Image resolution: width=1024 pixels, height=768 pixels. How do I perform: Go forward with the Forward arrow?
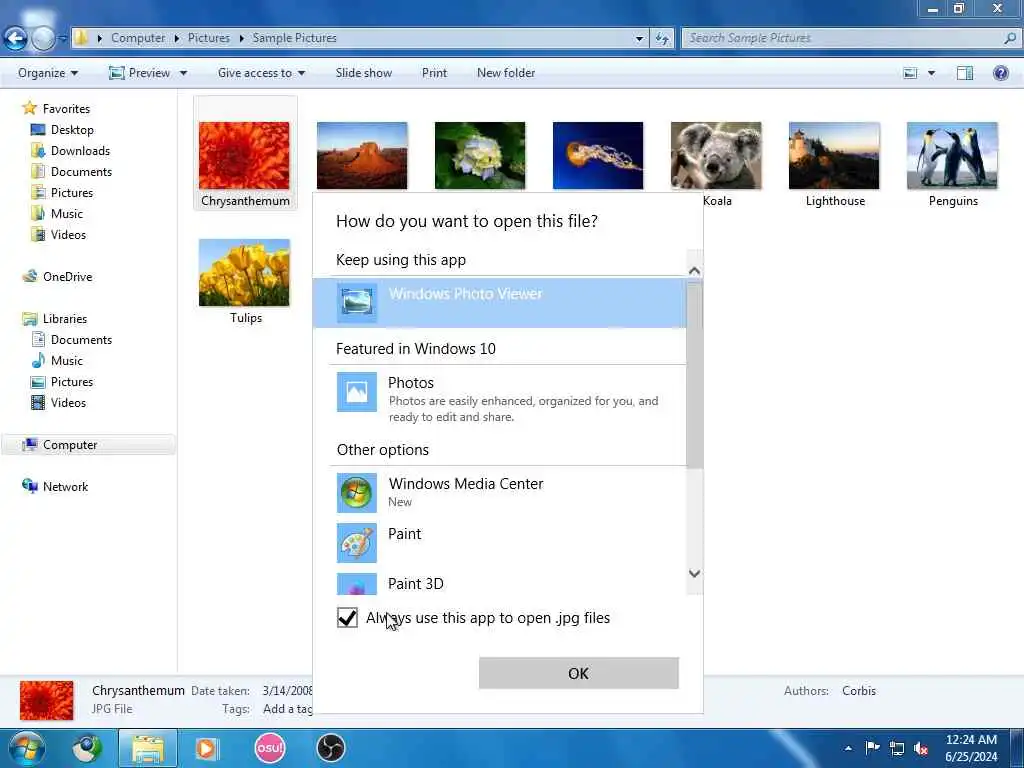(43, 39)
